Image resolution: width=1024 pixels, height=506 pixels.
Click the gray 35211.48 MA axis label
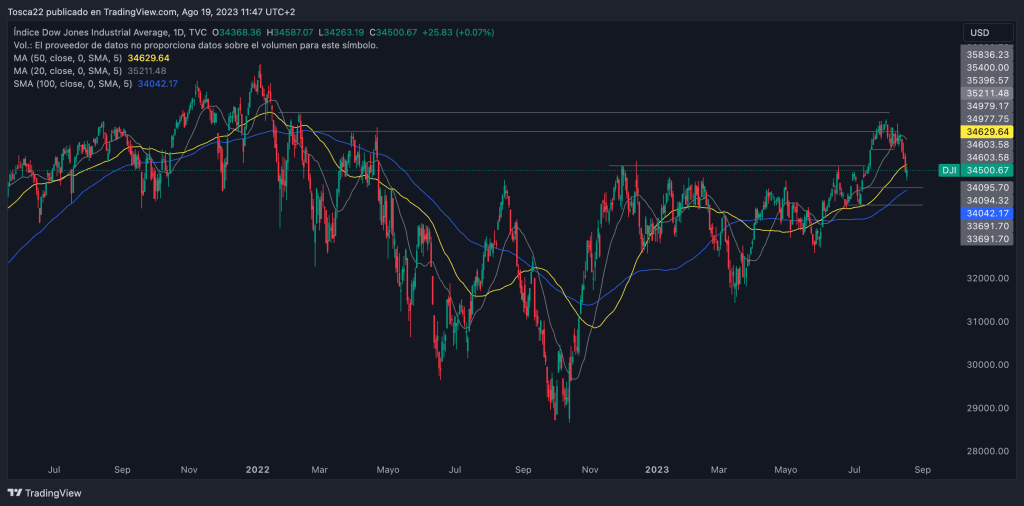coord(986,93)
